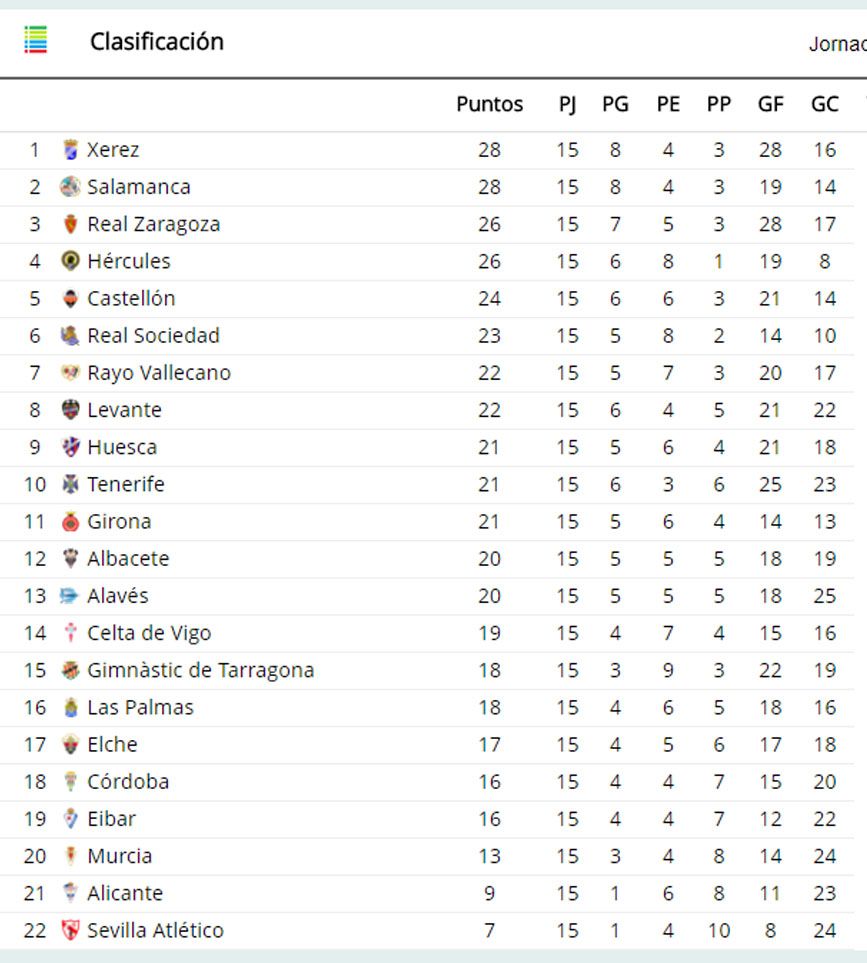Sort table by Puntos column header

(489, 104)
